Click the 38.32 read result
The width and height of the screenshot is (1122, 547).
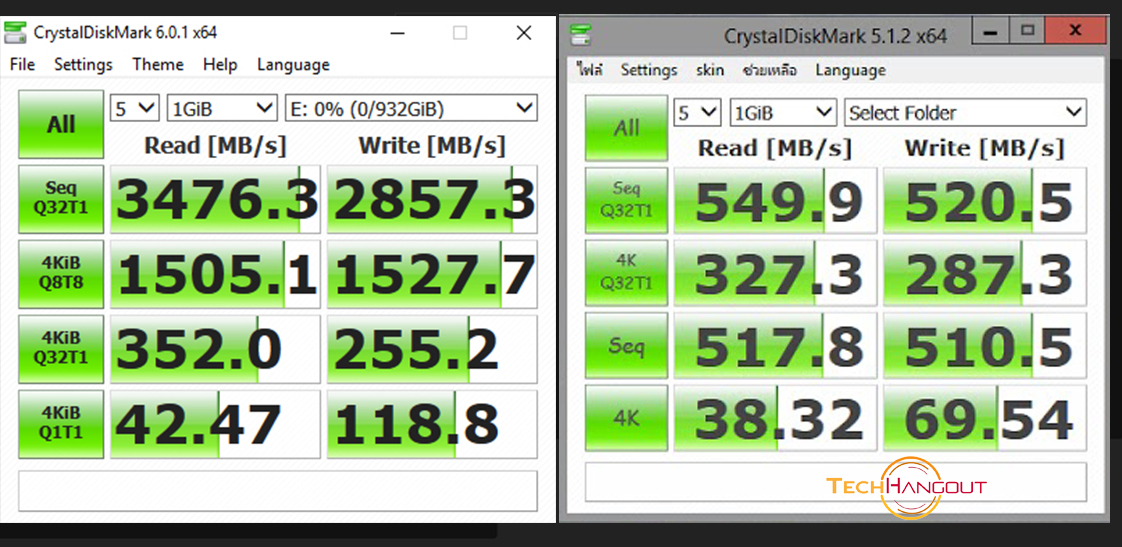[775, 417]
